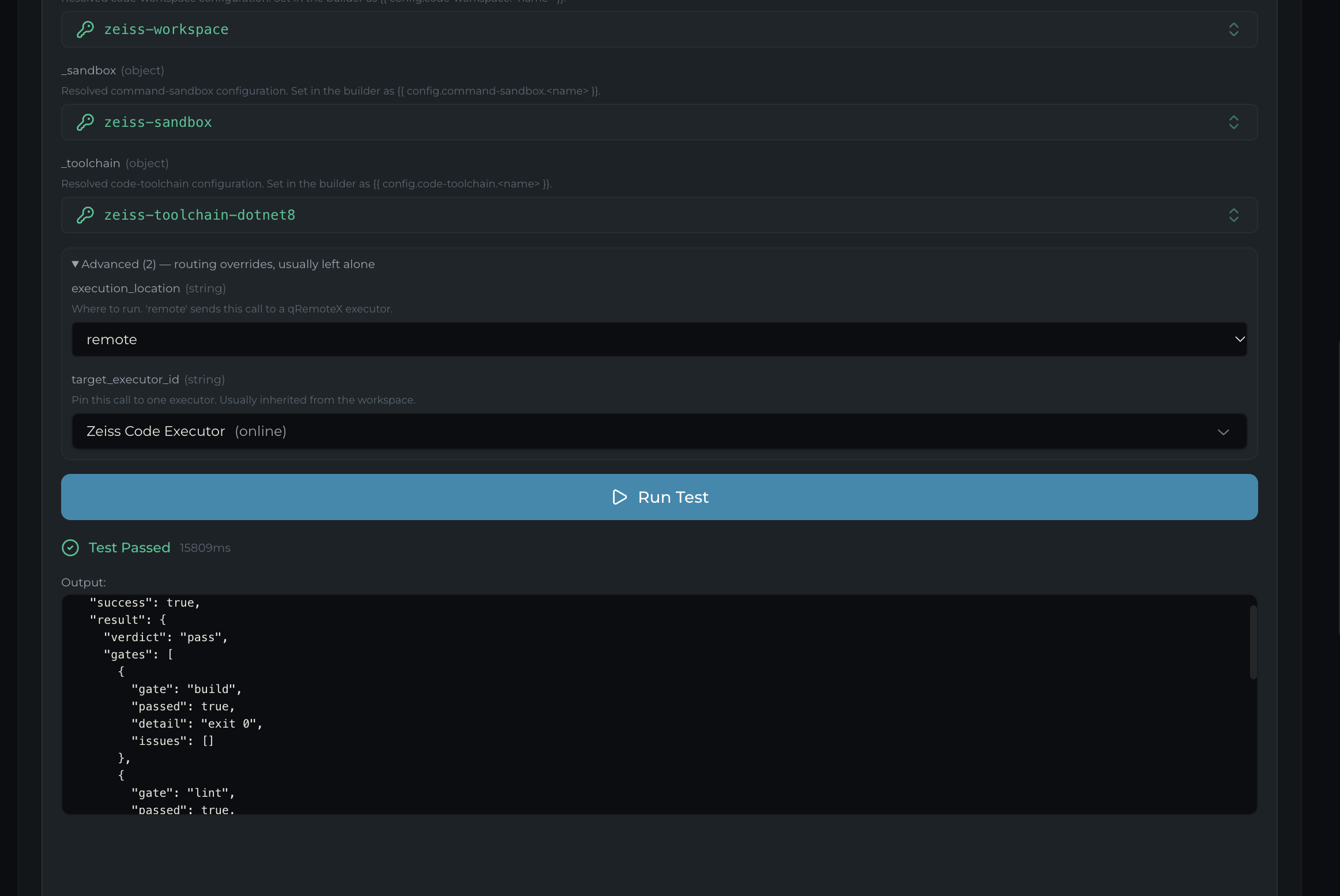1340x896 pixels.
Task: Open the zeiss-sandbox selector arrows
Action: pyautogui.click(x=1233, y=122)
